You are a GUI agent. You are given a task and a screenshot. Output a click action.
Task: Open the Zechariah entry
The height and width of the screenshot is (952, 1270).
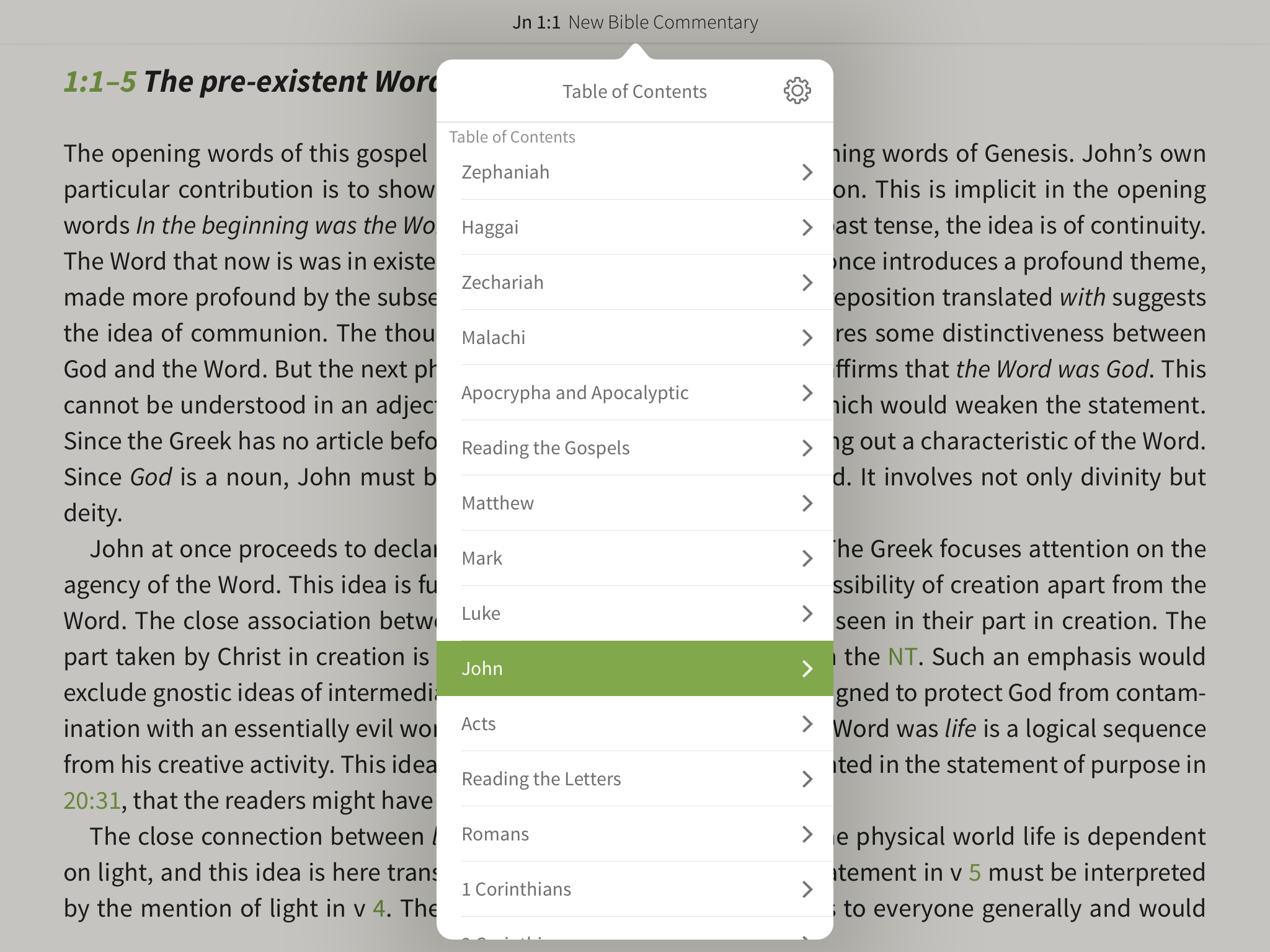coord(634,283)
